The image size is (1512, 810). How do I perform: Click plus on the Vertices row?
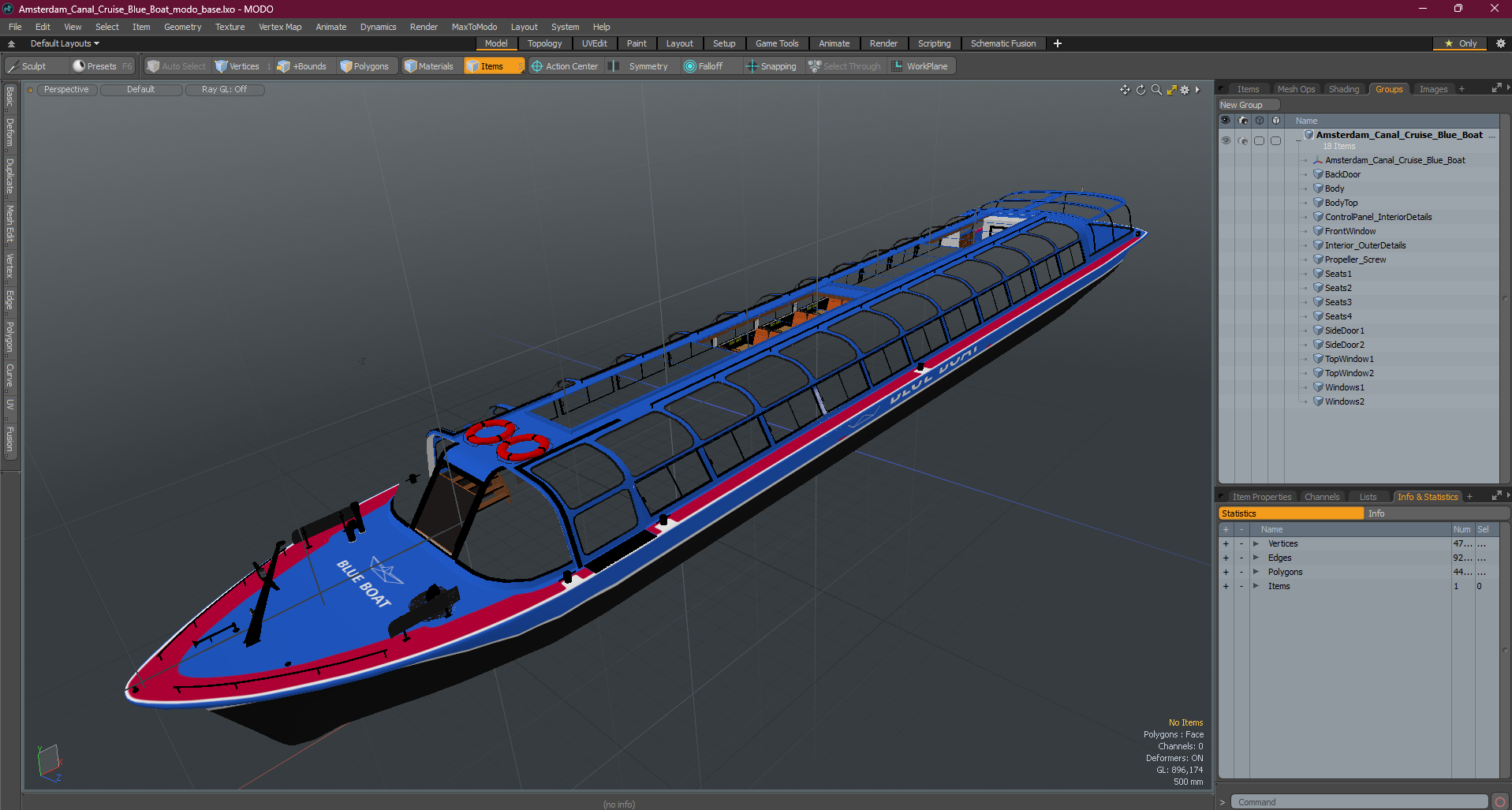[1226, 543]
